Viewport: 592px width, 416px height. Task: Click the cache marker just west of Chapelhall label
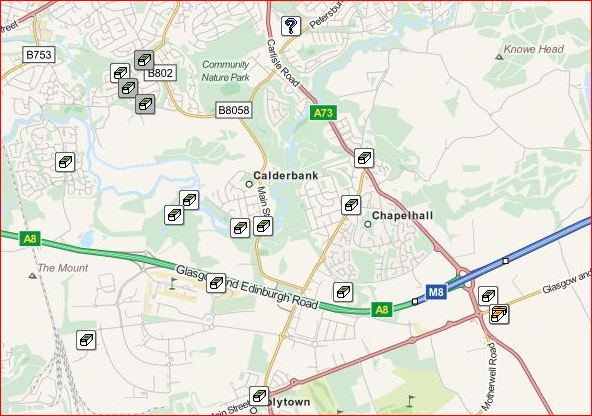351,205
